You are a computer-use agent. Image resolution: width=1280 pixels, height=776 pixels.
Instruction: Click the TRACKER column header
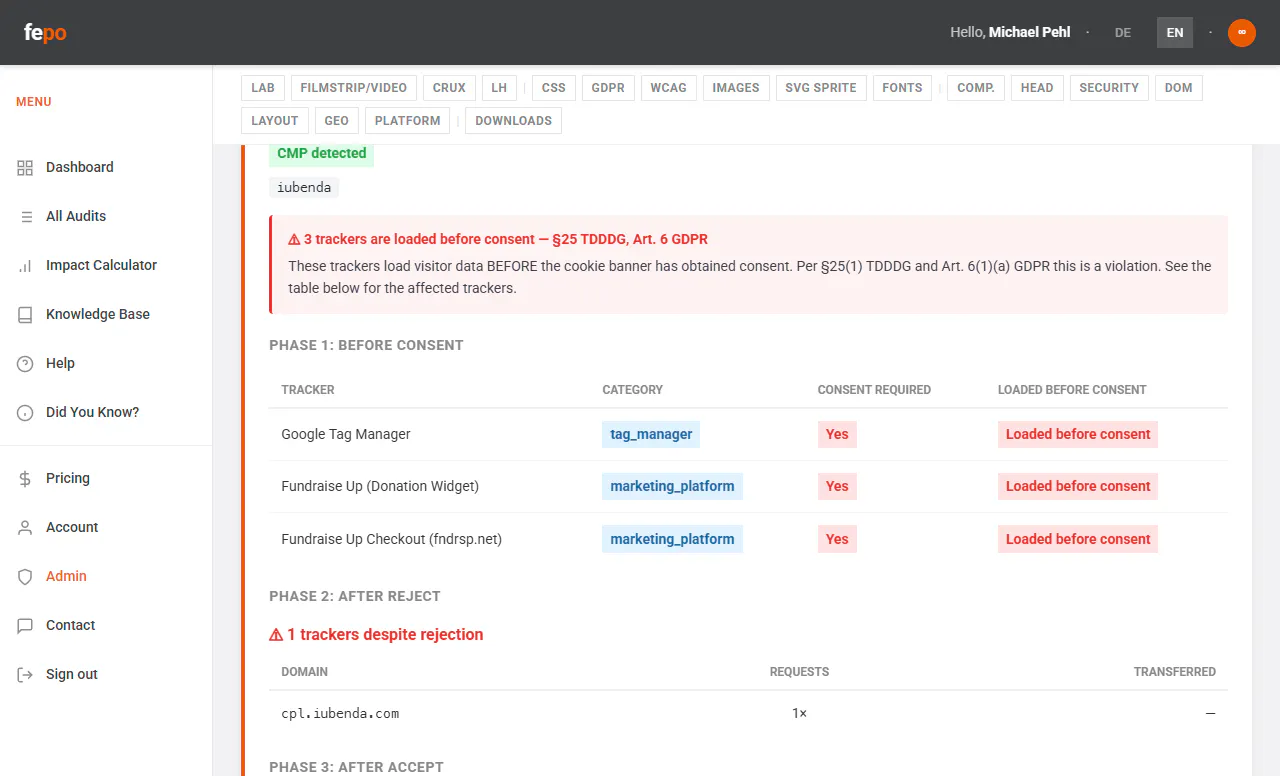click(x=308, y=390)
